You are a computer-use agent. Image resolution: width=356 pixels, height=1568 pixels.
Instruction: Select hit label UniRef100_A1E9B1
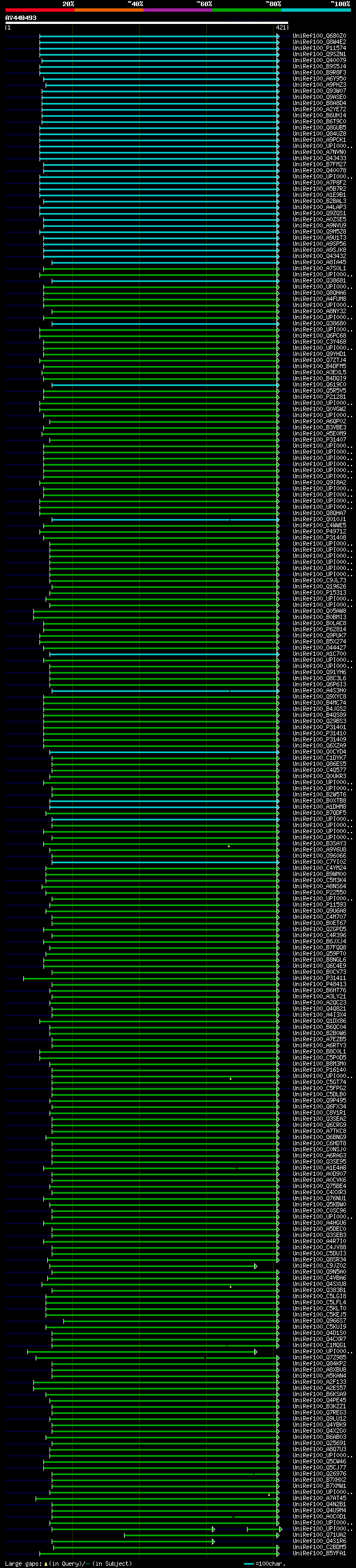click(319, 195)
